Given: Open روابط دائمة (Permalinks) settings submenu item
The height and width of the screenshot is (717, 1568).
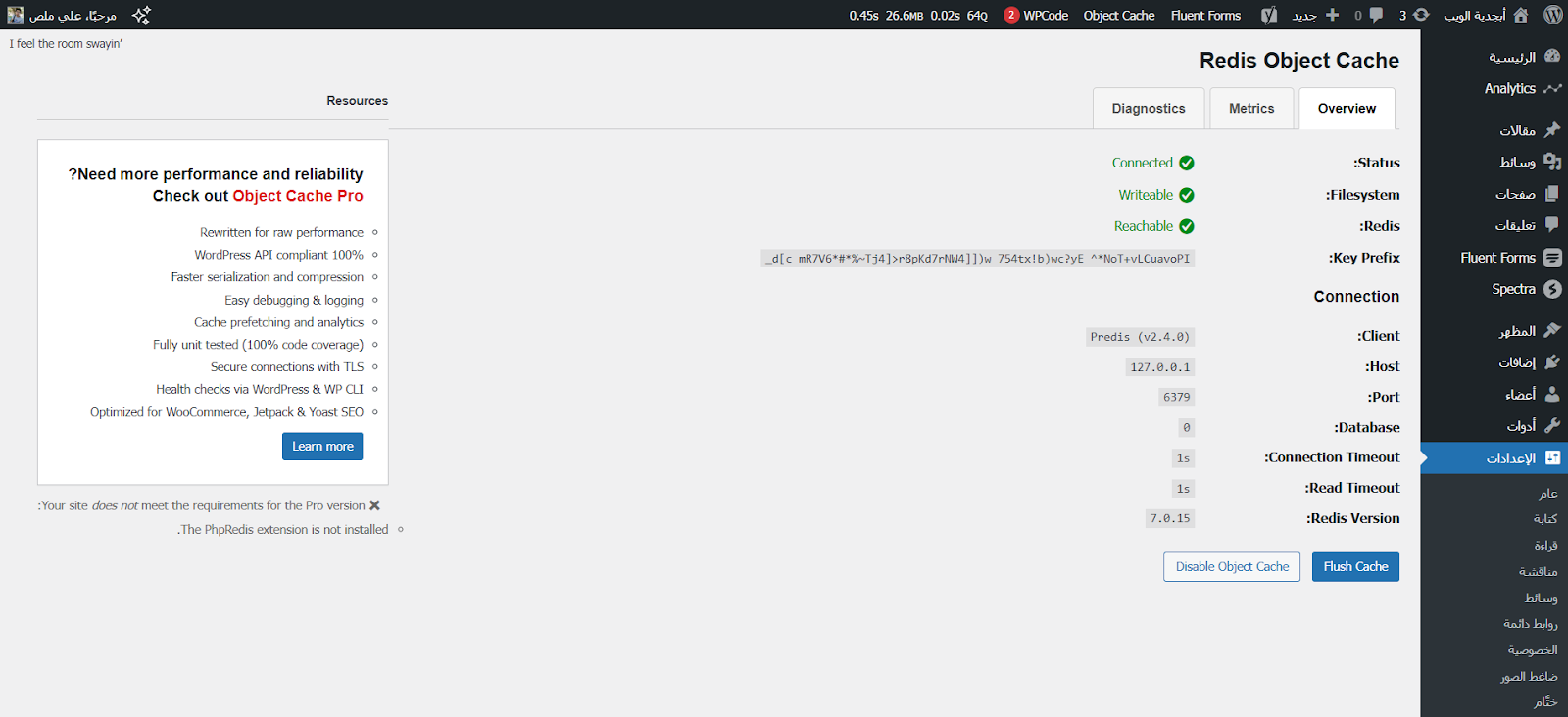Looking at the screenshot, I should point(1531,624).
